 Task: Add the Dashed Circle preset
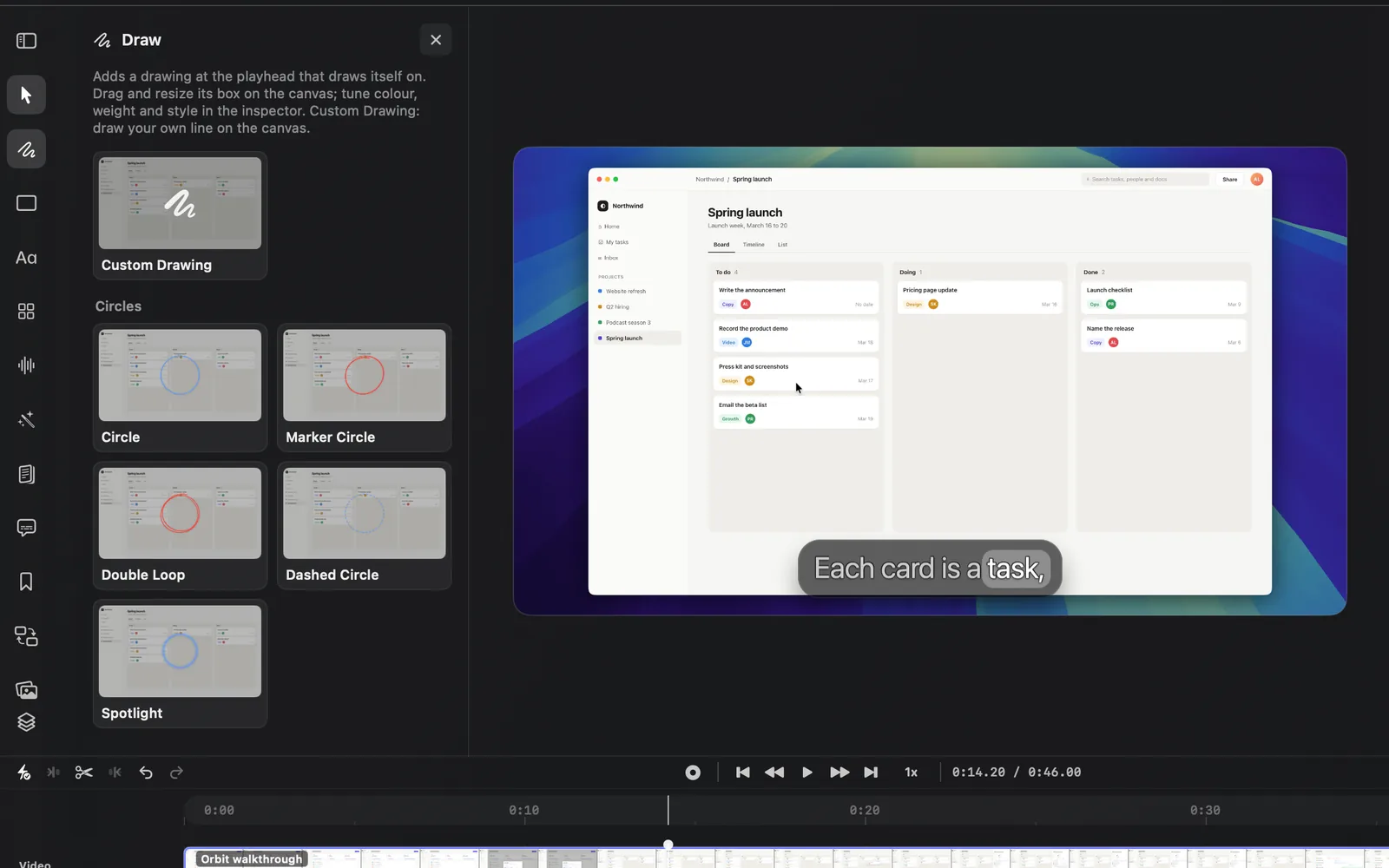(364, 526)
